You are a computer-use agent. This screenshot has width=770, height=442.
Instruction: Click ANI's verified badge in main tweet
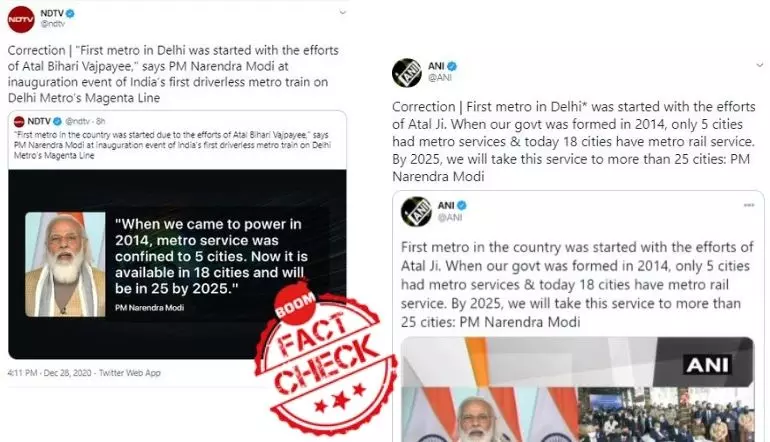point(453,66)
